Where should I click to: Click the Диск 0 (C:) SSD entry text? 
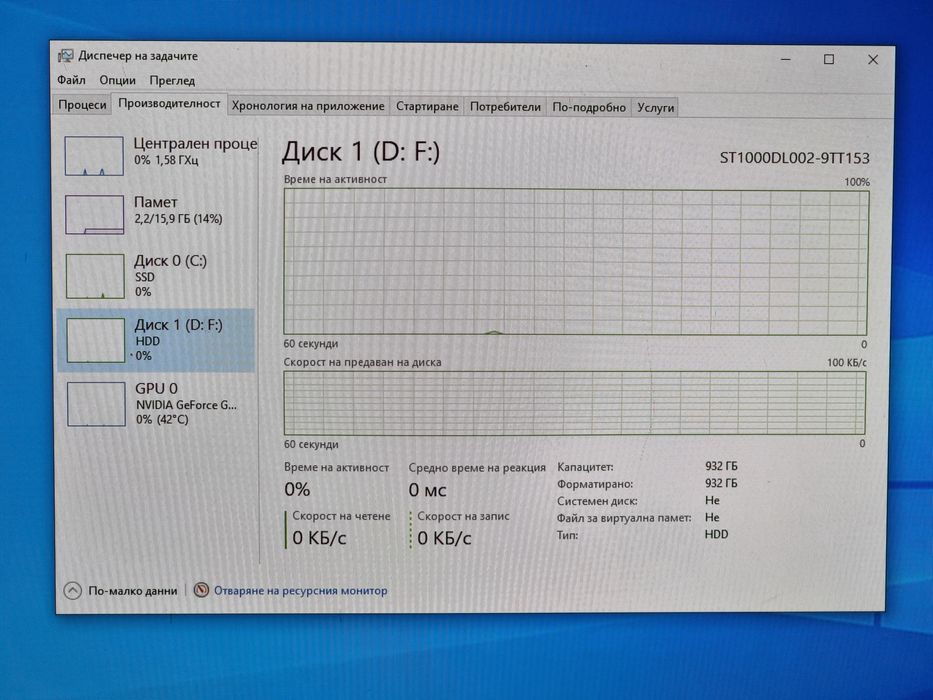pyautogui.click(x=170, y=276)
